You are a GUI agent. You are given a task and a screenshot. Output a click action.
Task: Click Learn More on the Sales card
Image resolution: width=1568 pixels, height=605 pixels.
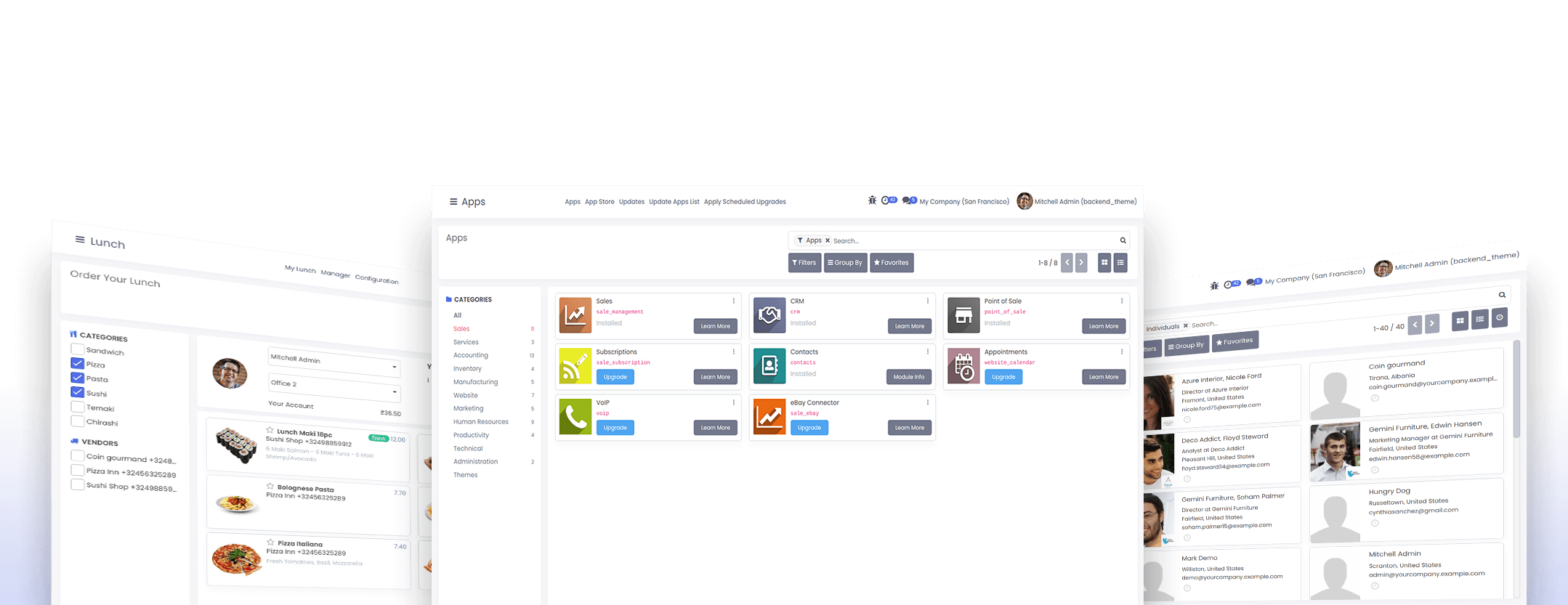[716, 326]
